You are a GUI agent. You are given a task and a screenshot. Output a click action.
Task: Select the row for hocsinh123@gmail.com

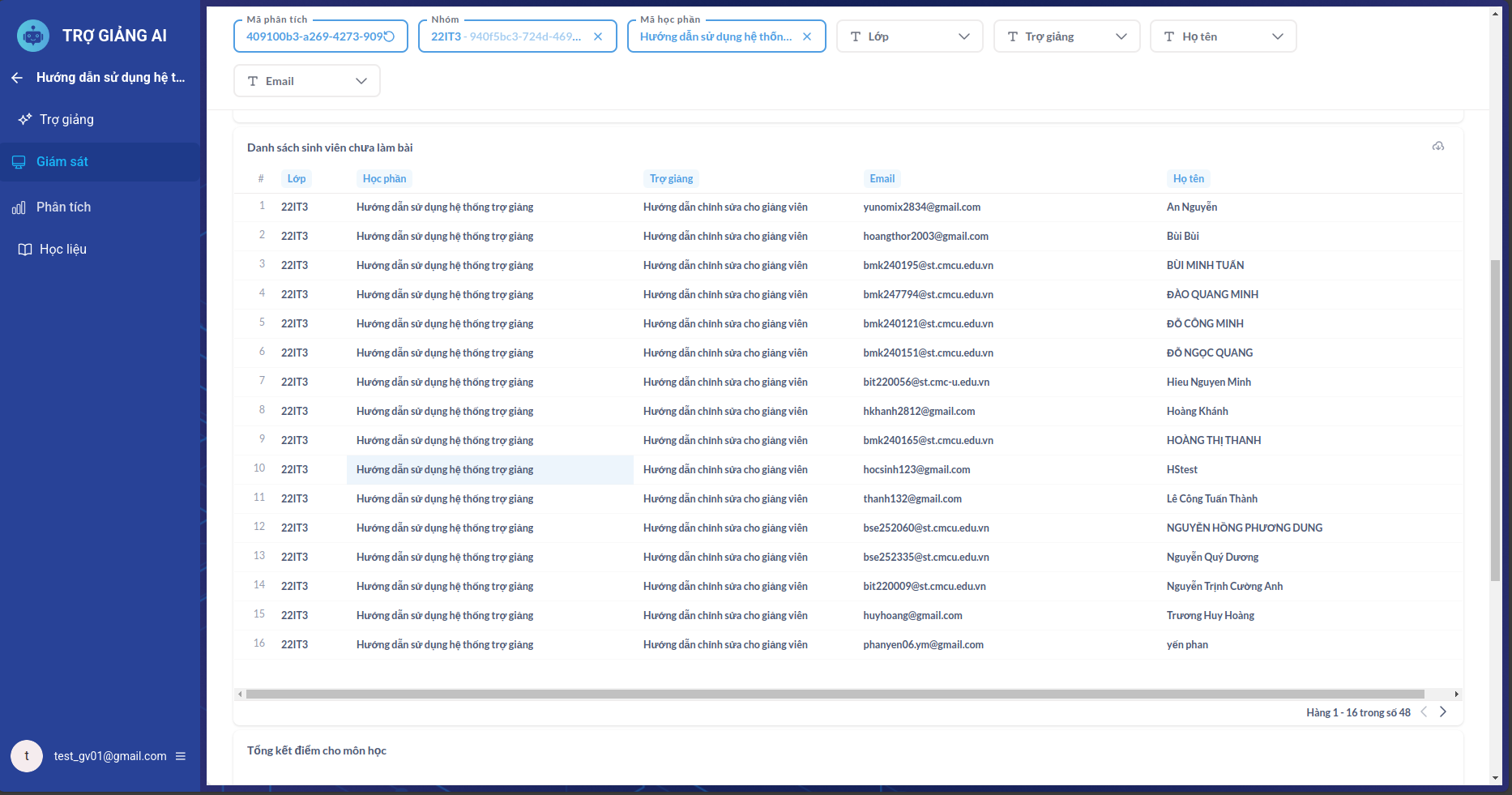pos(916,470)
